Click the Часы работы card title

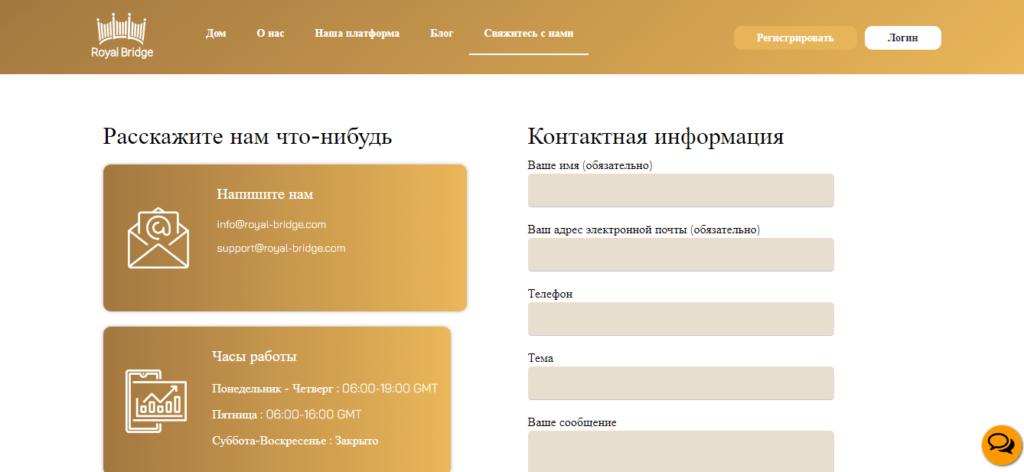[254, 356]
